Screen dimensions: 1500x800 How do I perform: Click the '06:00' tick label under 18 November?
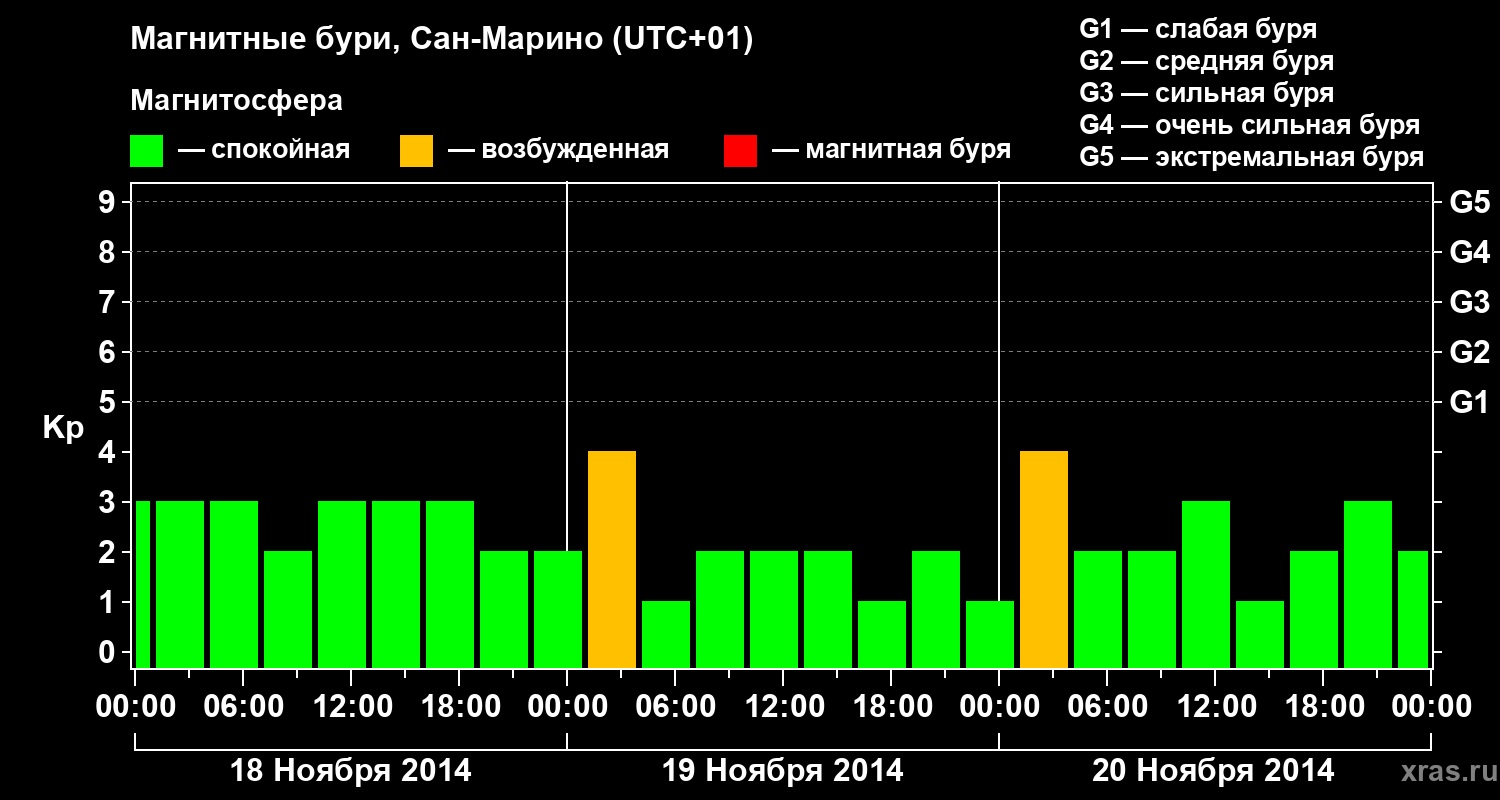pos(245,707)
